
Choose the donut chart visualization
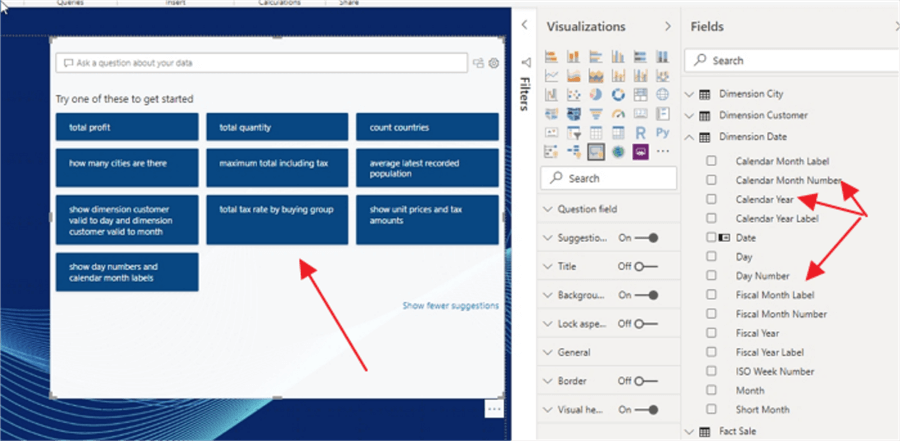[618, 94]
